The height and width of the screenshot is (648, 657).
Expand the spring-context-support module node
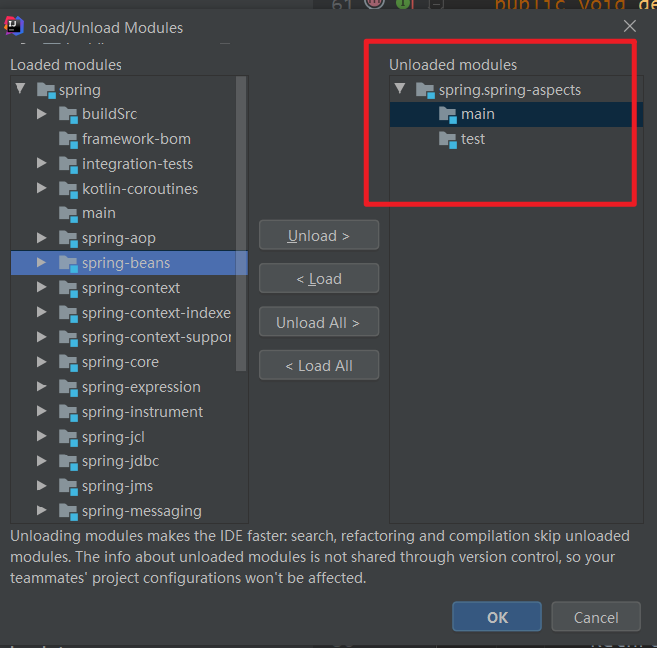(x=41, y=337)
